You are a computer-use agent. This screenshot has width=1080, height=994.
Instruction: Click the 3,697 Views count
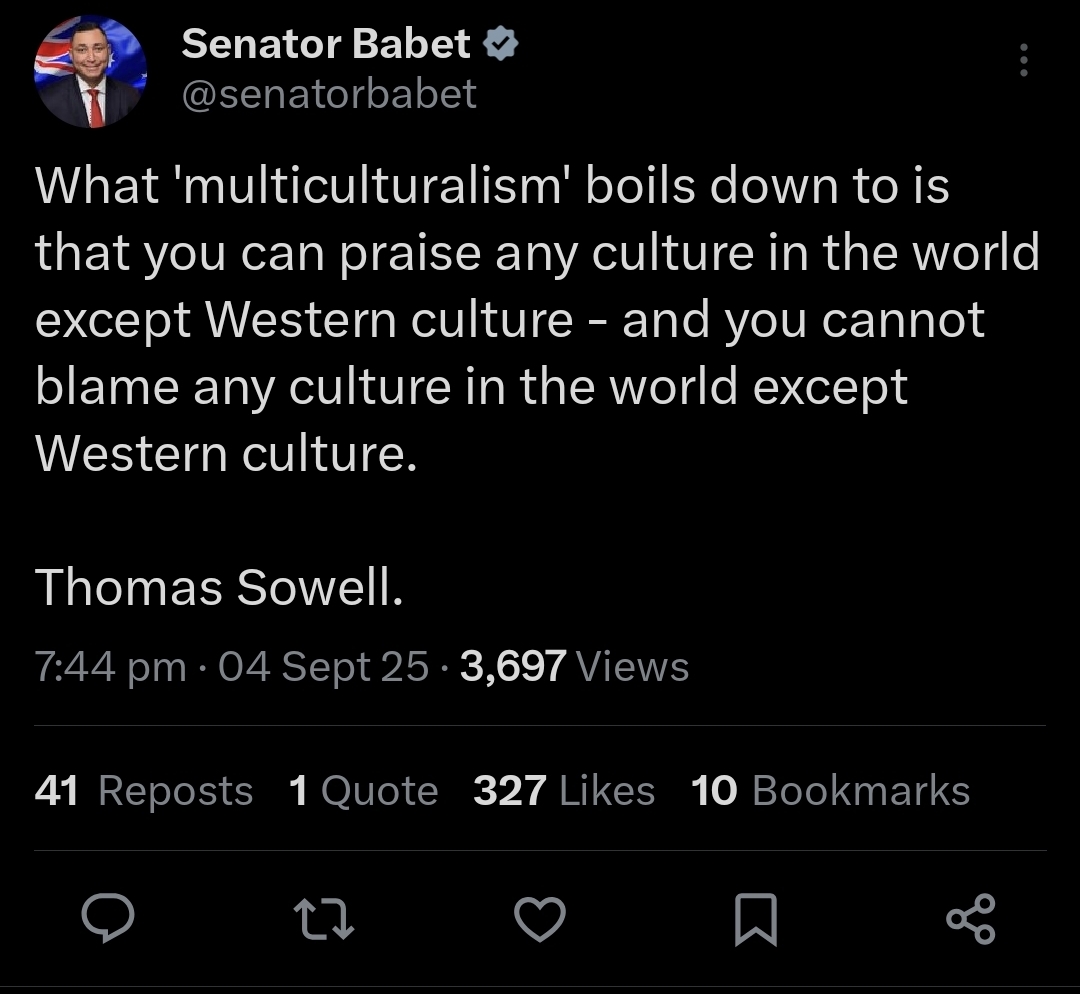pos(574,666)
